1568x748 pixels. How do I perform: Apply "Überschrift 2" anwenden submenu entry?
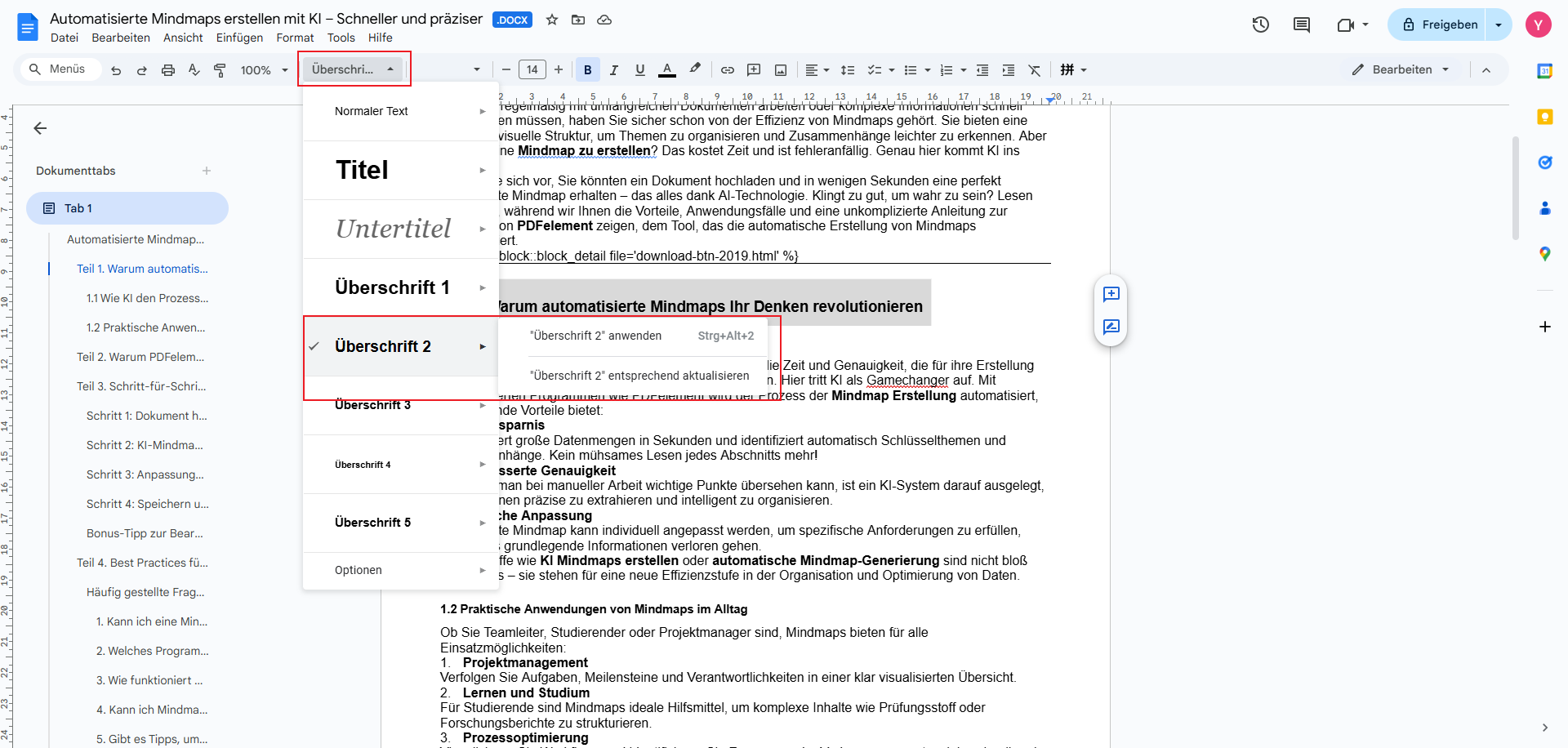click(642, 336)
